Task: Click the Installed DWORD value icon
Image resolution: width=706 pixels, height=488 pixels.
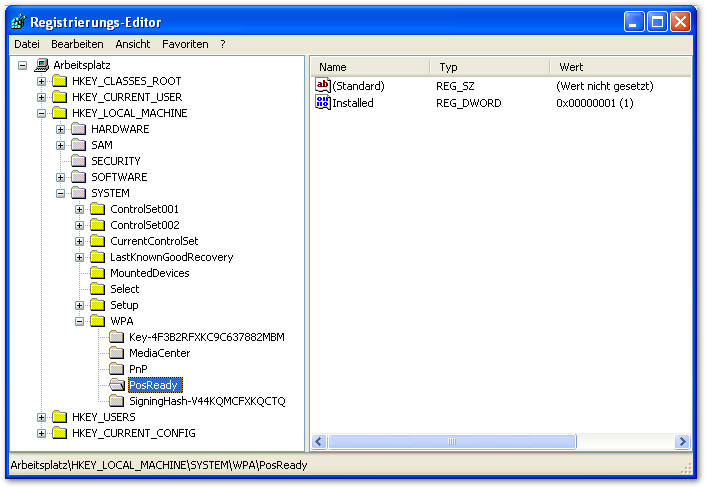Action: 323,103
